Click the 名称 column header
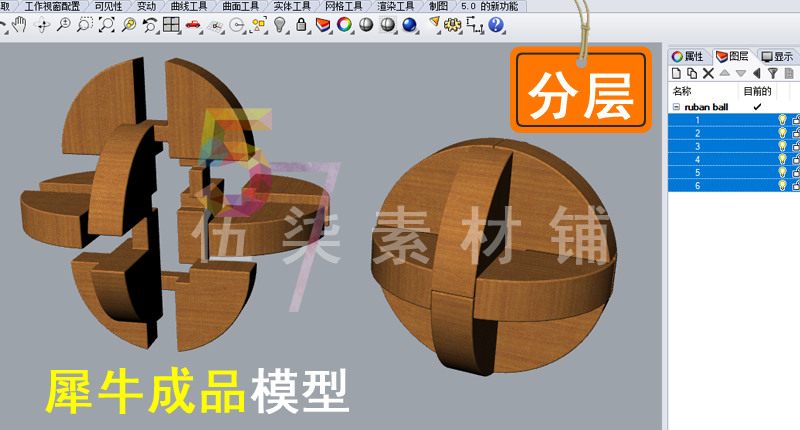 (x=682, y=91)
